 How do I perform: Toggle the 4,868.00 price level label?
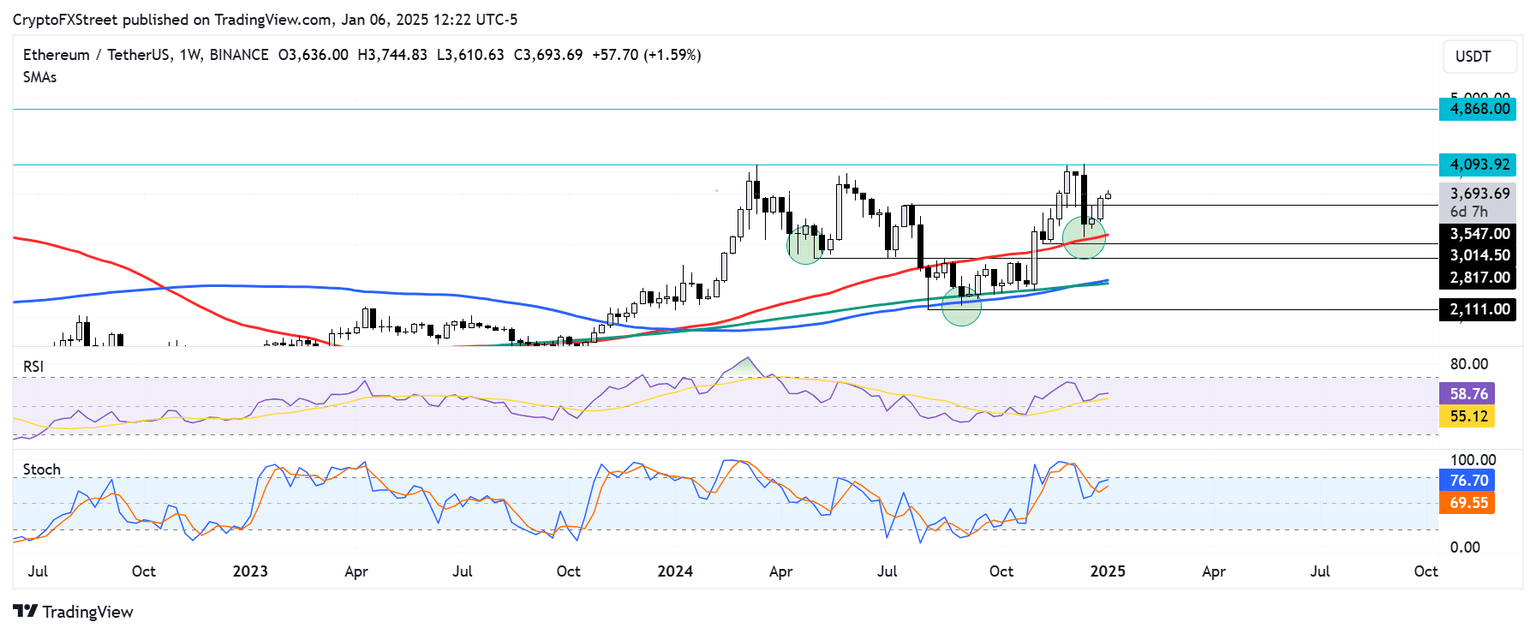1477,109
